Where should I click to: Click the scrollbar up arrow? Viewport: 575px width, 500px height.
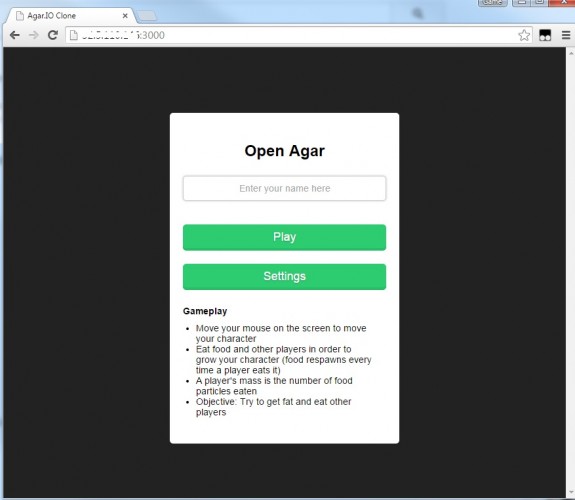pos(571,53)
